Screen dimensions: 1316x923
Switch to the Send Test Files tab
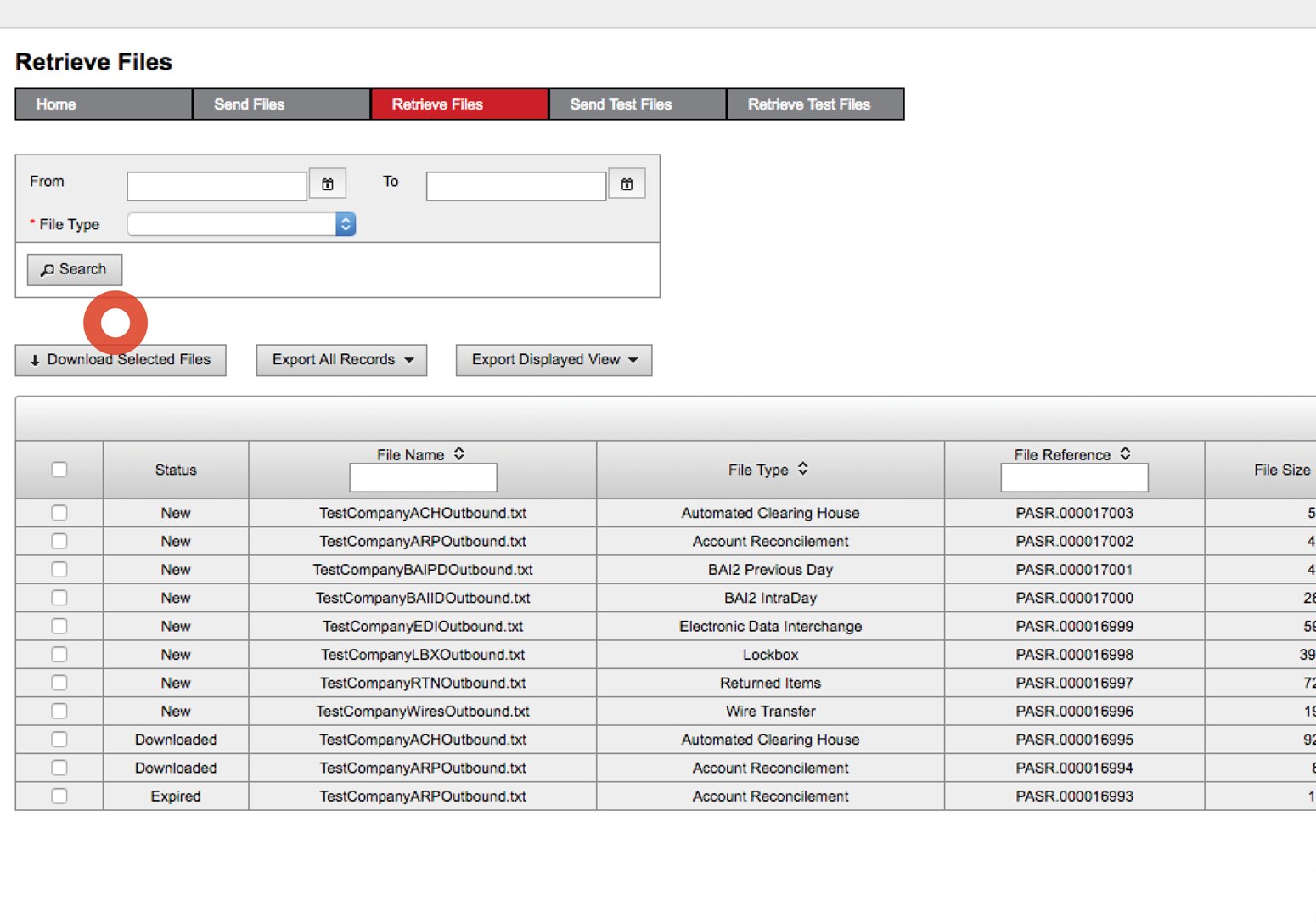click(x=621, y=104)
